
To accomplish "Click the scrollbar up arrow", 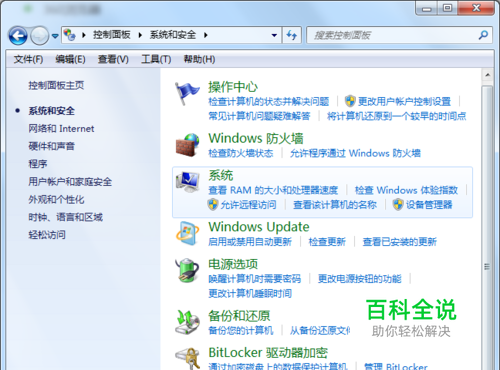I will point(488,75).
